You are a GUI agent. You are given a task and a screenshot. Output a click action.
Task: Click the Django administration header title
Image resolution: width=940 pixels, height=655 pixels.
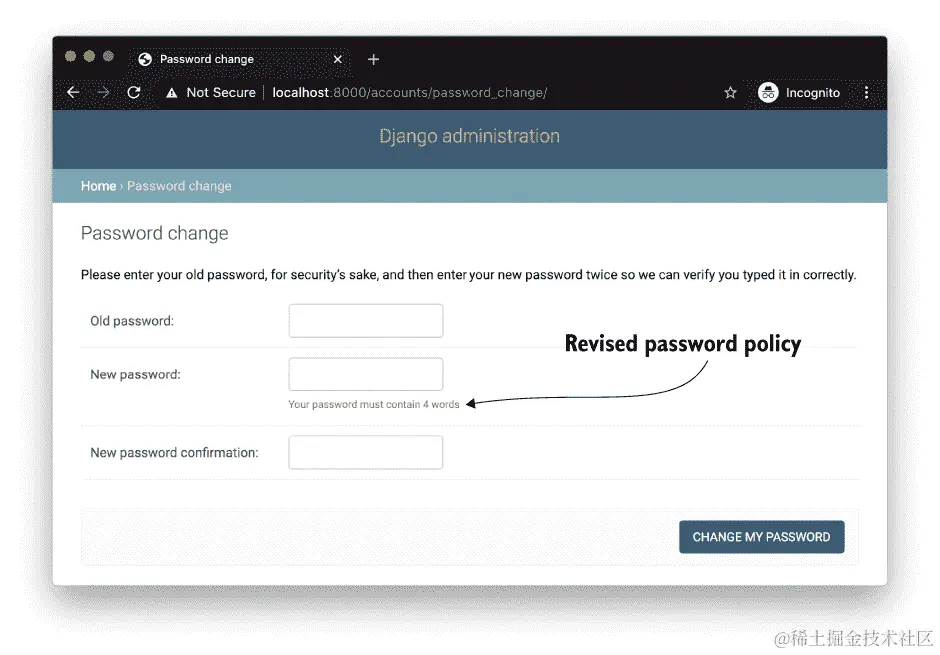pyautogui.click(x=469, y=136)
